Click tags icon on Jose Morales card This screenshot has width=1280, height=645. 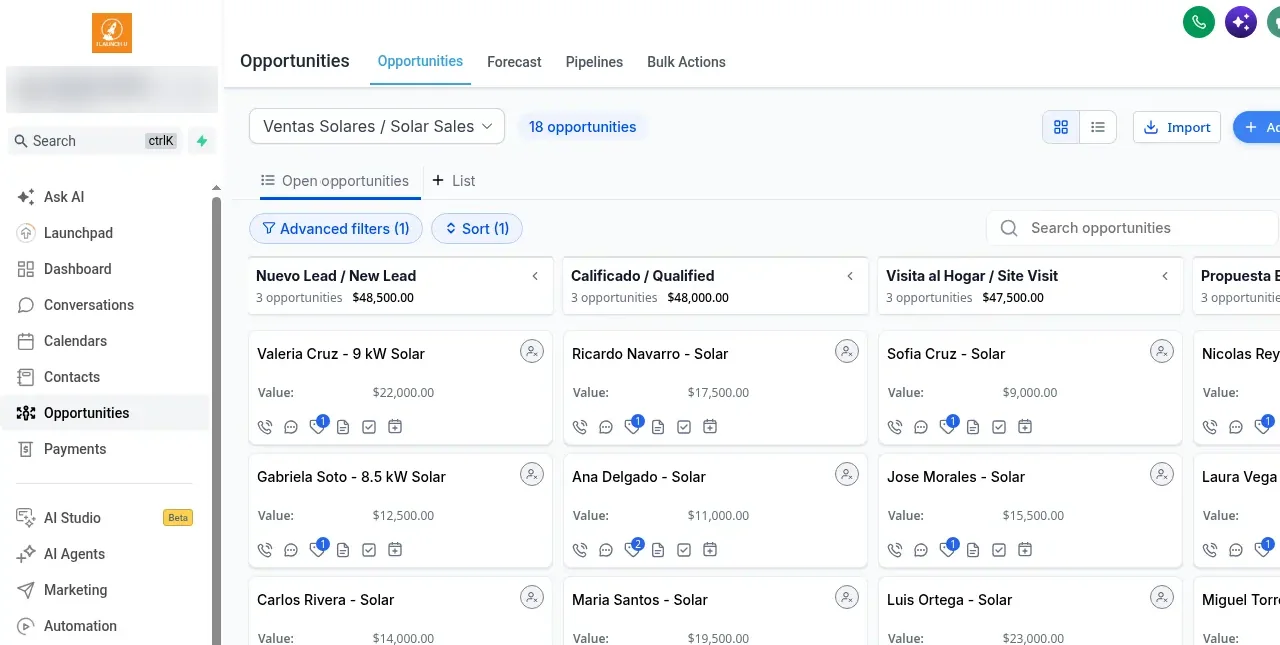tap(947, 550)
